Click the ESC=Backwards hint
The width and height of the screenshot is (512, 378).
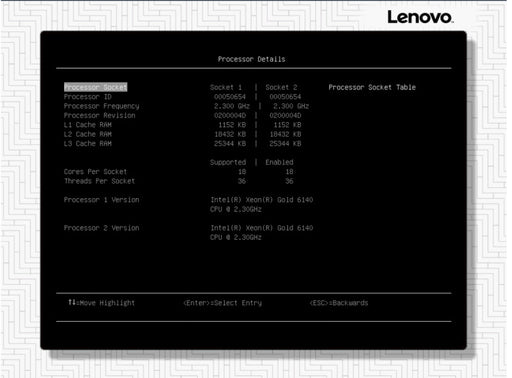(x=339, y=303)
